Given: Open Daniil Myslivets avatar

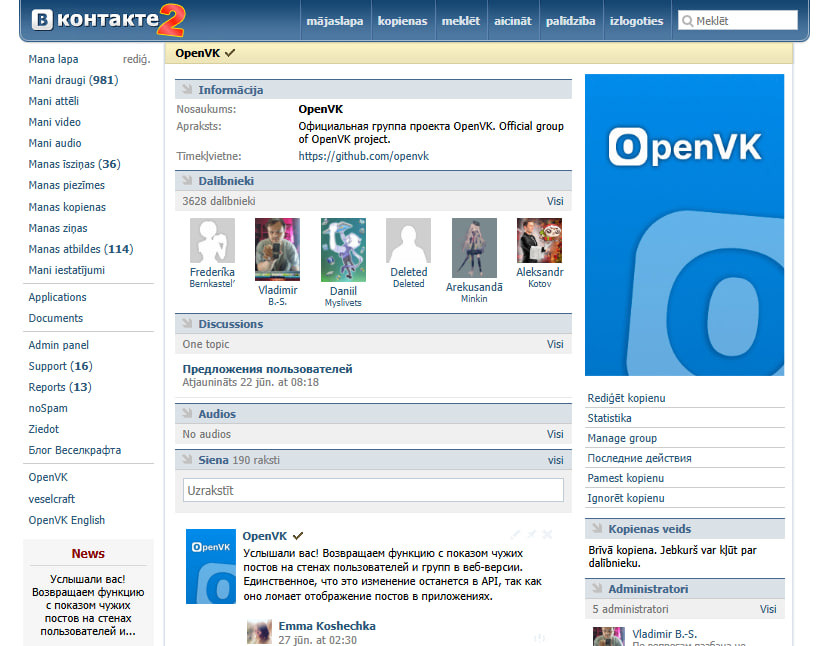Looking at the screenshot, I should pos(343,250).
